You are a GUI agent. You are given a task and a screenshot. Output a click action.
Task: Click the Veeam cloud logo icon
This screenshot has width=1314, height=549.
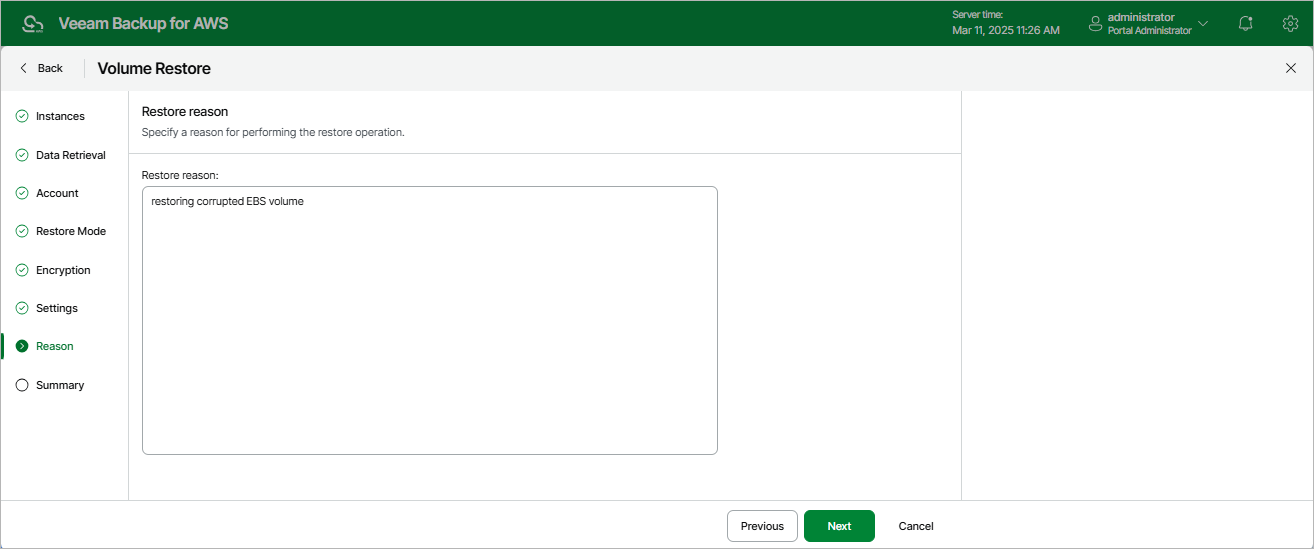point(33,23)
